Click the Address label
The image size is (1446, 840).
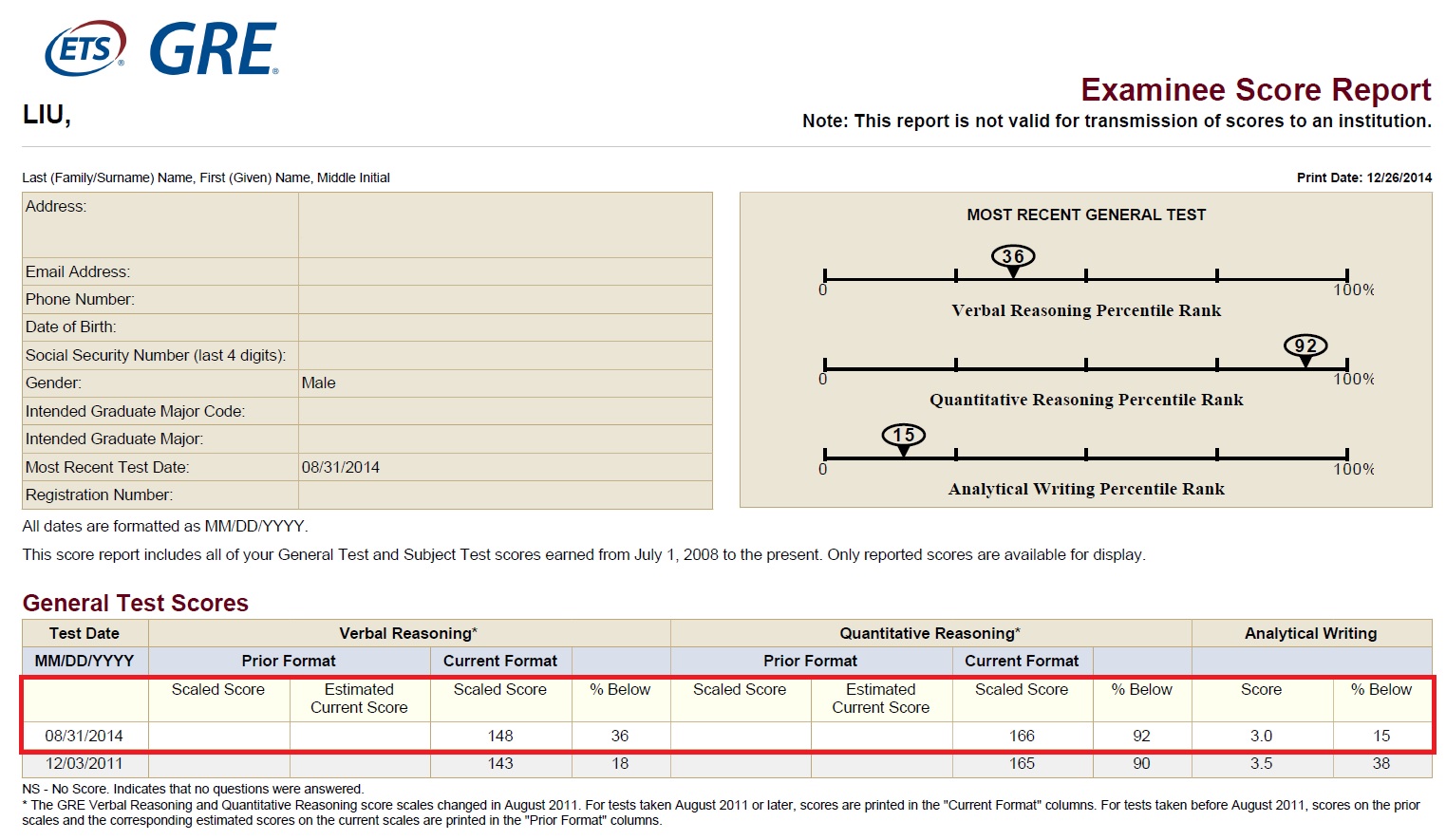coord(56,206)
